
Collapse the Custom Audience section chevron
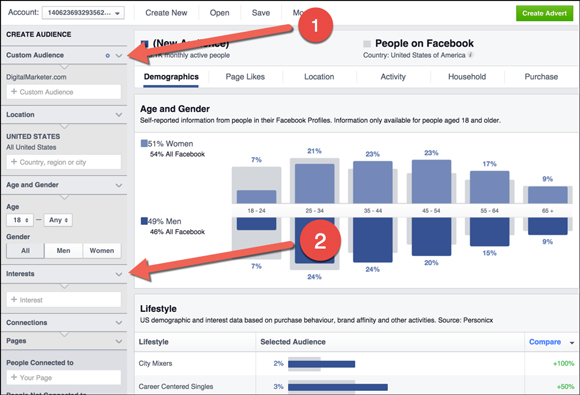coord(119,55)
